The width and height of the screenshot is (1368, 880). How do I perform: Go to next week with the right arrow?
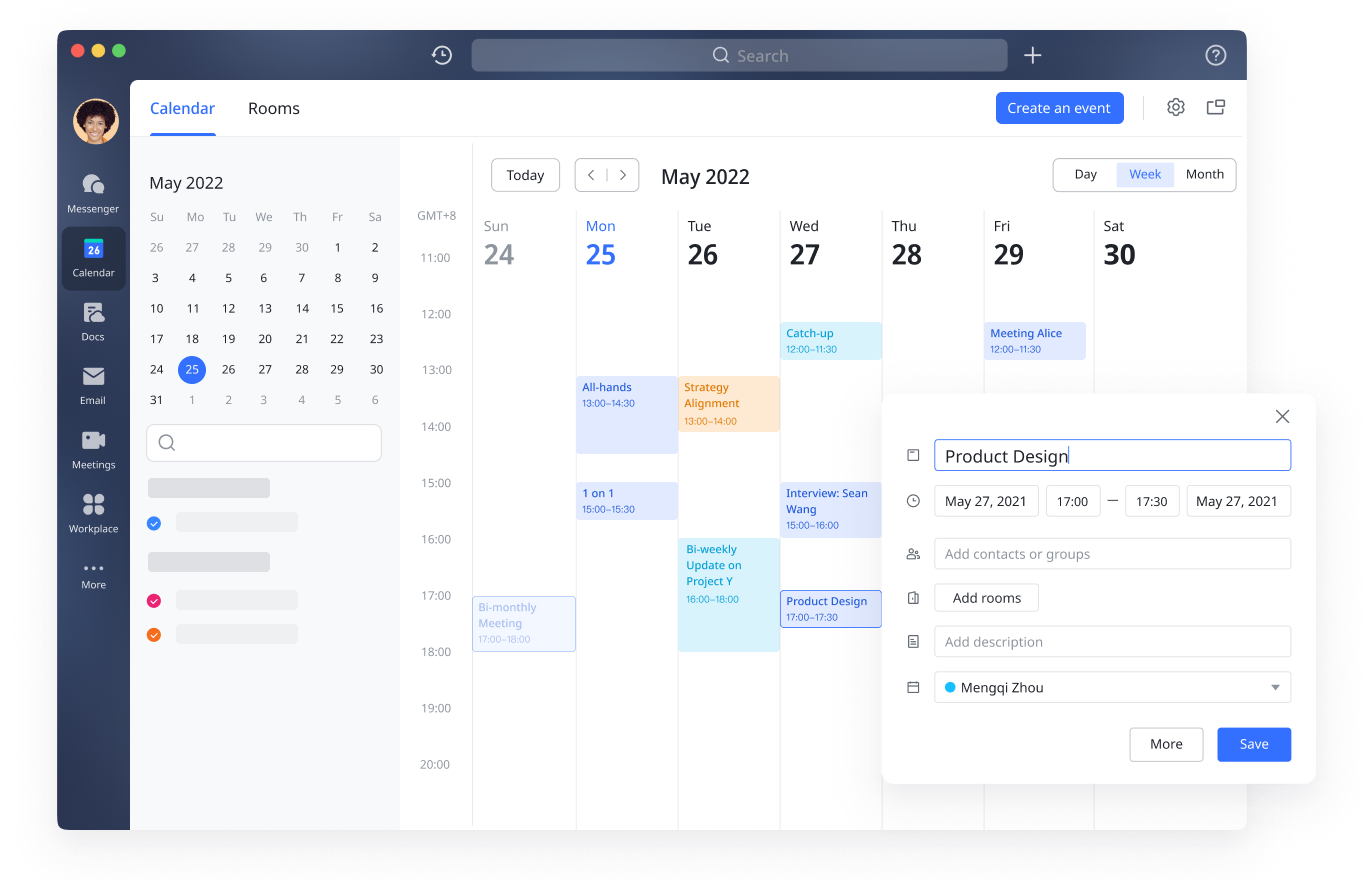coord(623,174)
